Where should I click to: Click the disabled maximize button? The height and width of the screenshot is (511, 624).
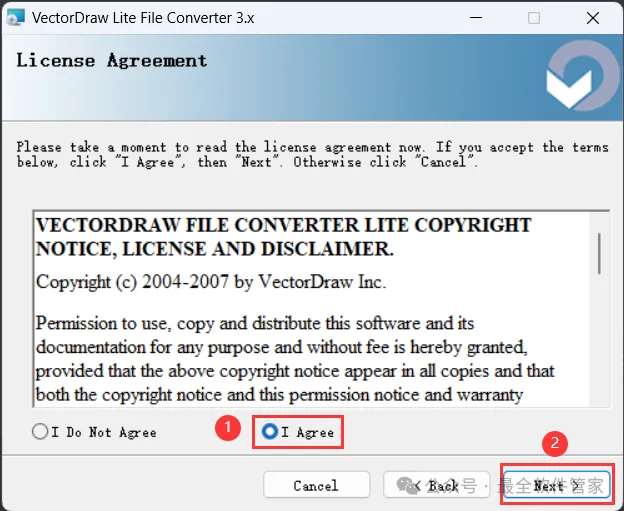534,18
